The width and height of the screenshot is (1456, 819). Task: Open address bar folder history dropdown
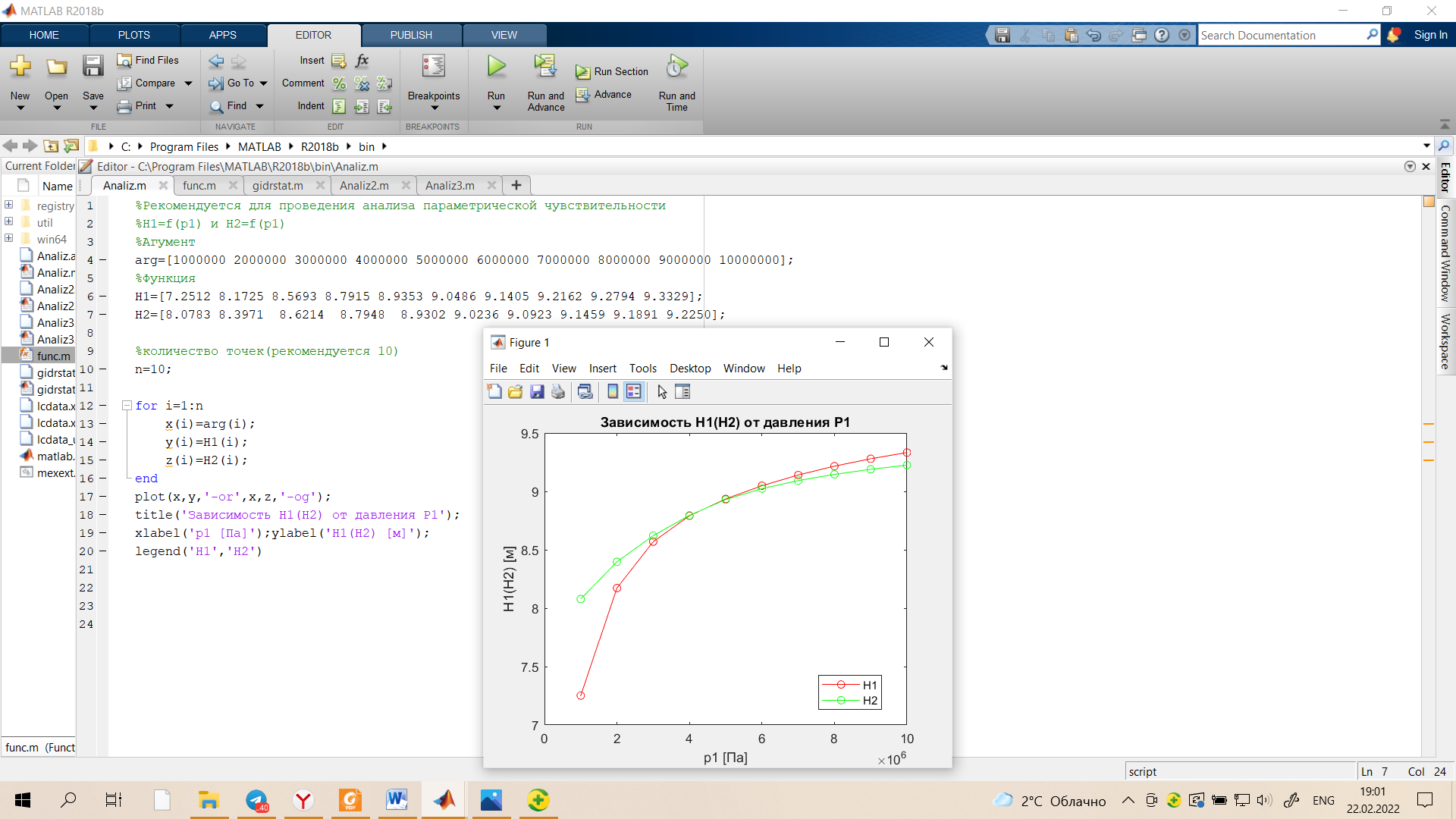click(x=1426, y=146)
